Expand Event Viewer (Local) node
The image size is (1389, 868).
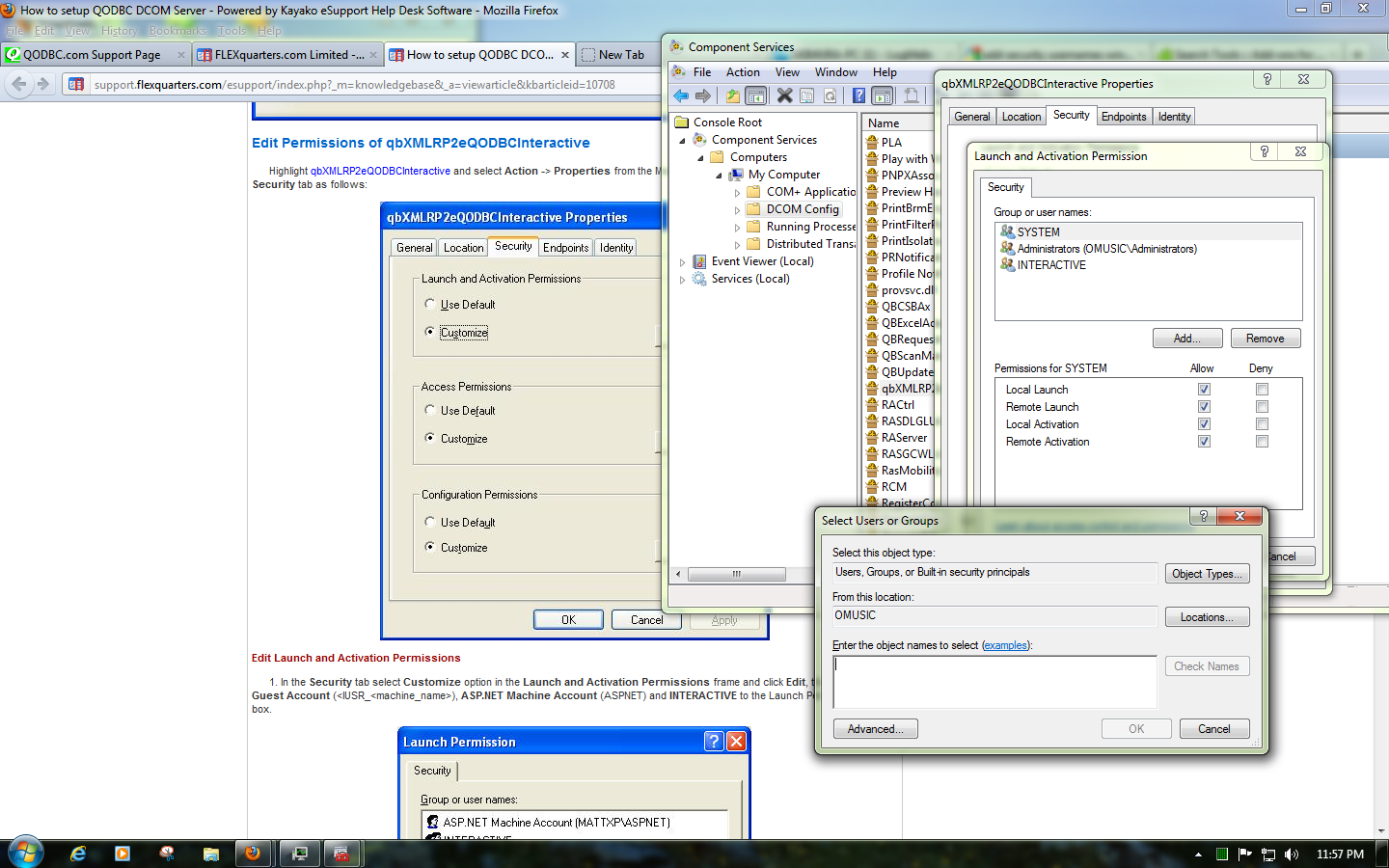[683, 260]
